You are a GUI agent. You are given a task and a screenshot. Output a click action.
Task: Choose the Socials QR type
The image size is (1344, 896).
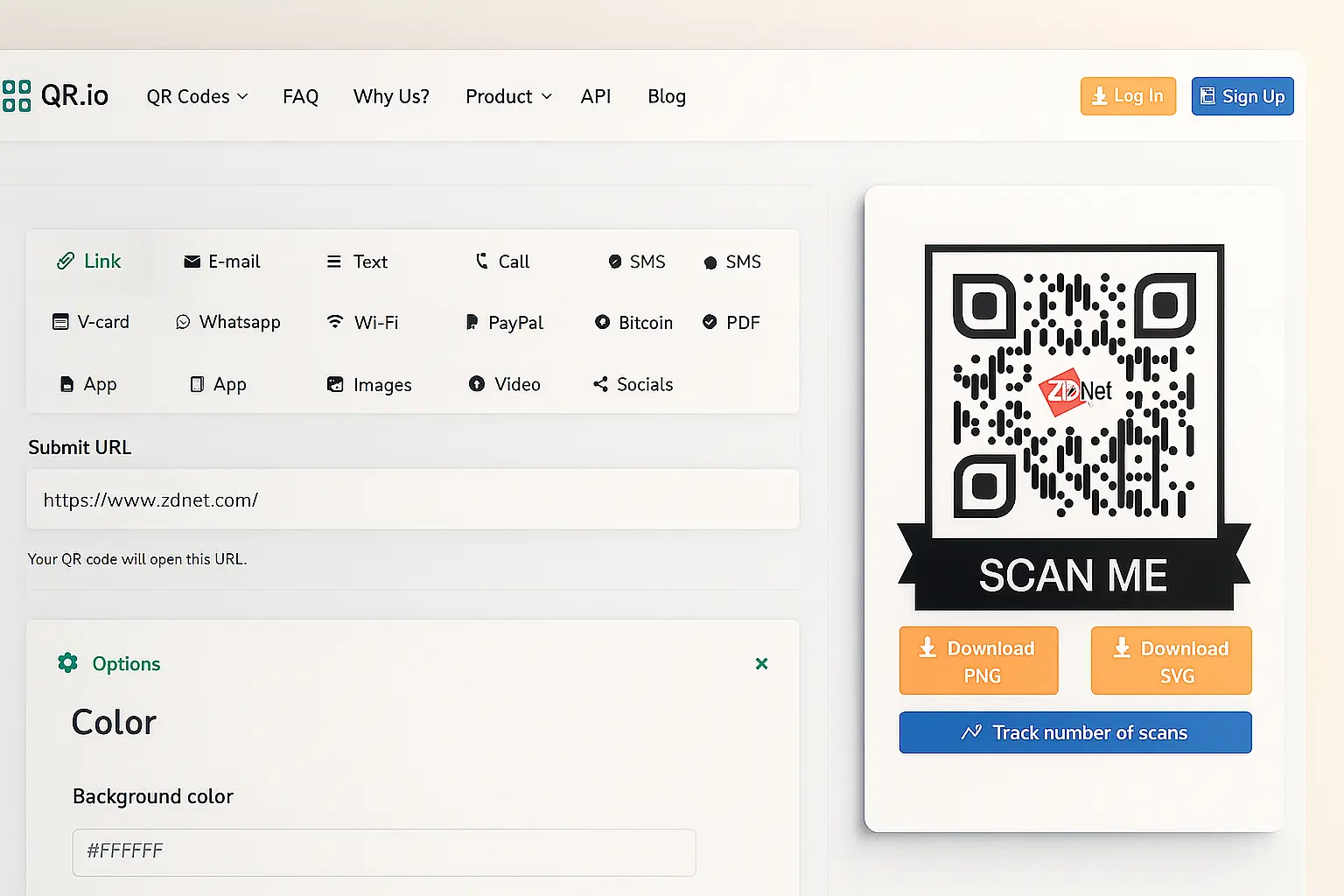[x=633, y=384]
